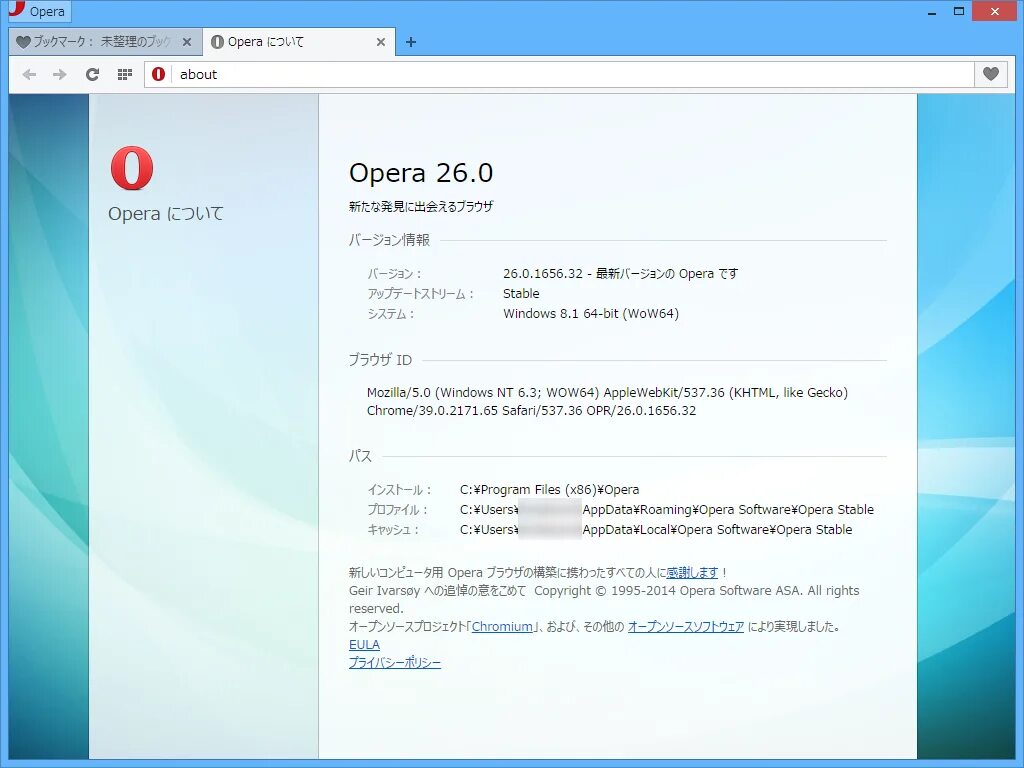Bookmark this page with the heart icon

[991, 74]
